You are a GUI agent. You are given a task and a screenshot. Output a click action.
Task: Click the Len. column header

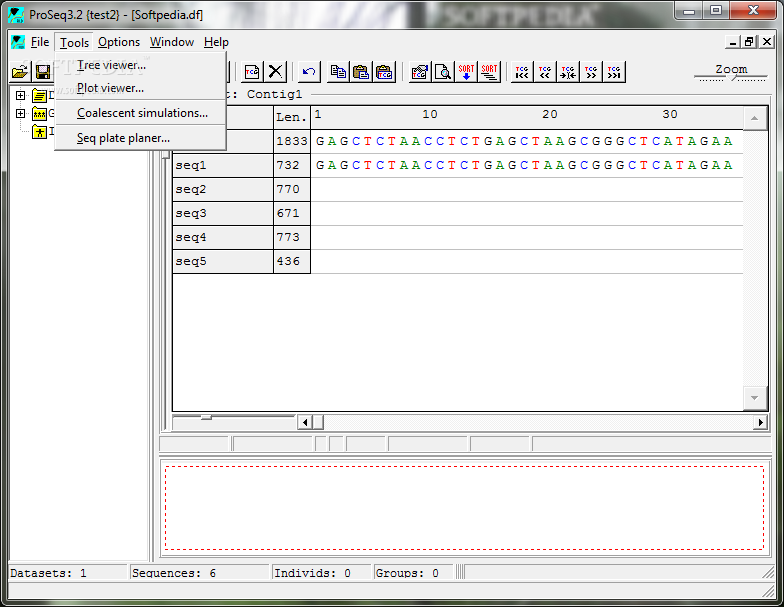coord(292,118)
